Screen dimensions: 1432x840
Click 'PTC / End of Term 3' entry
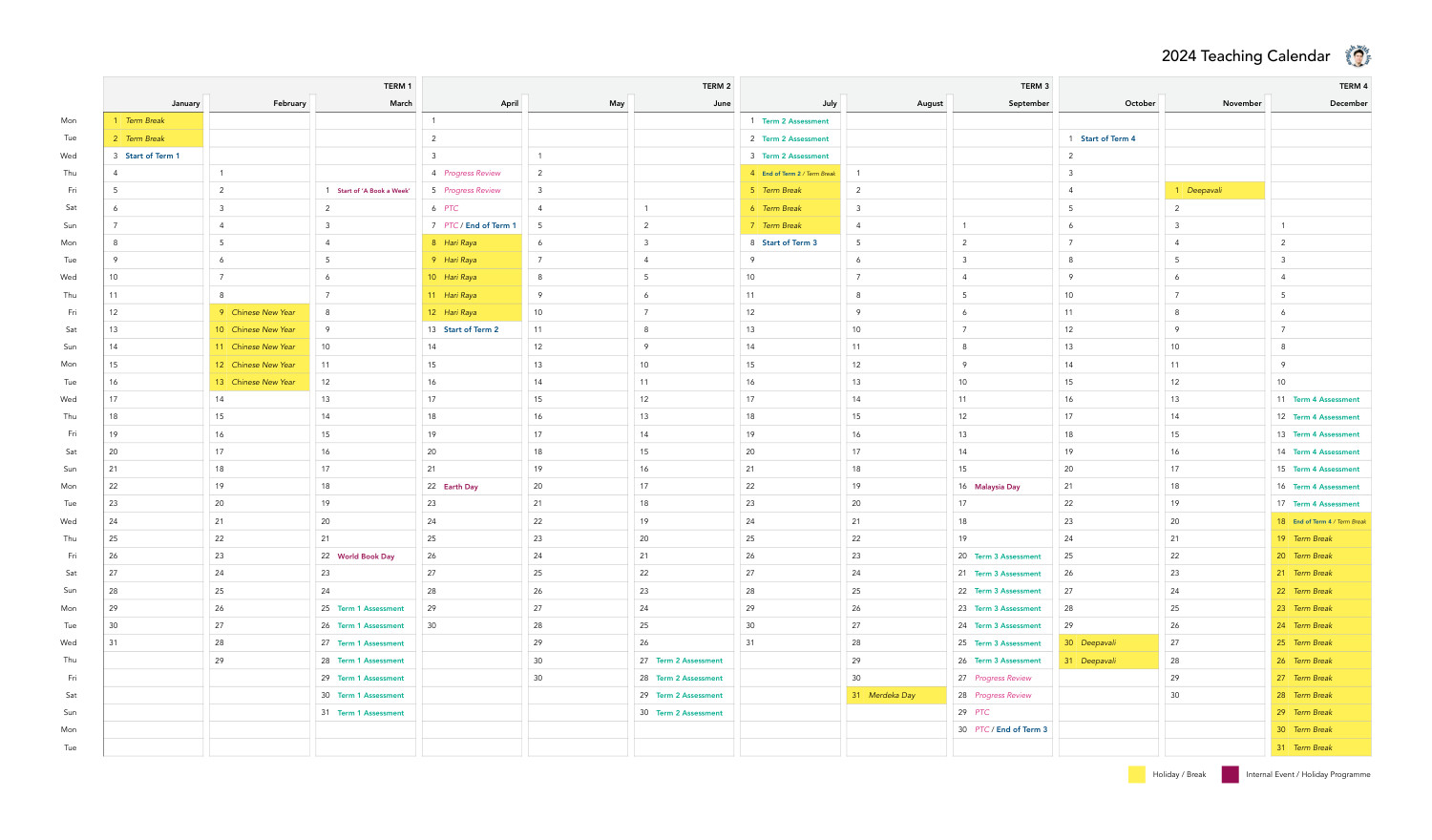click(1011, 729)
